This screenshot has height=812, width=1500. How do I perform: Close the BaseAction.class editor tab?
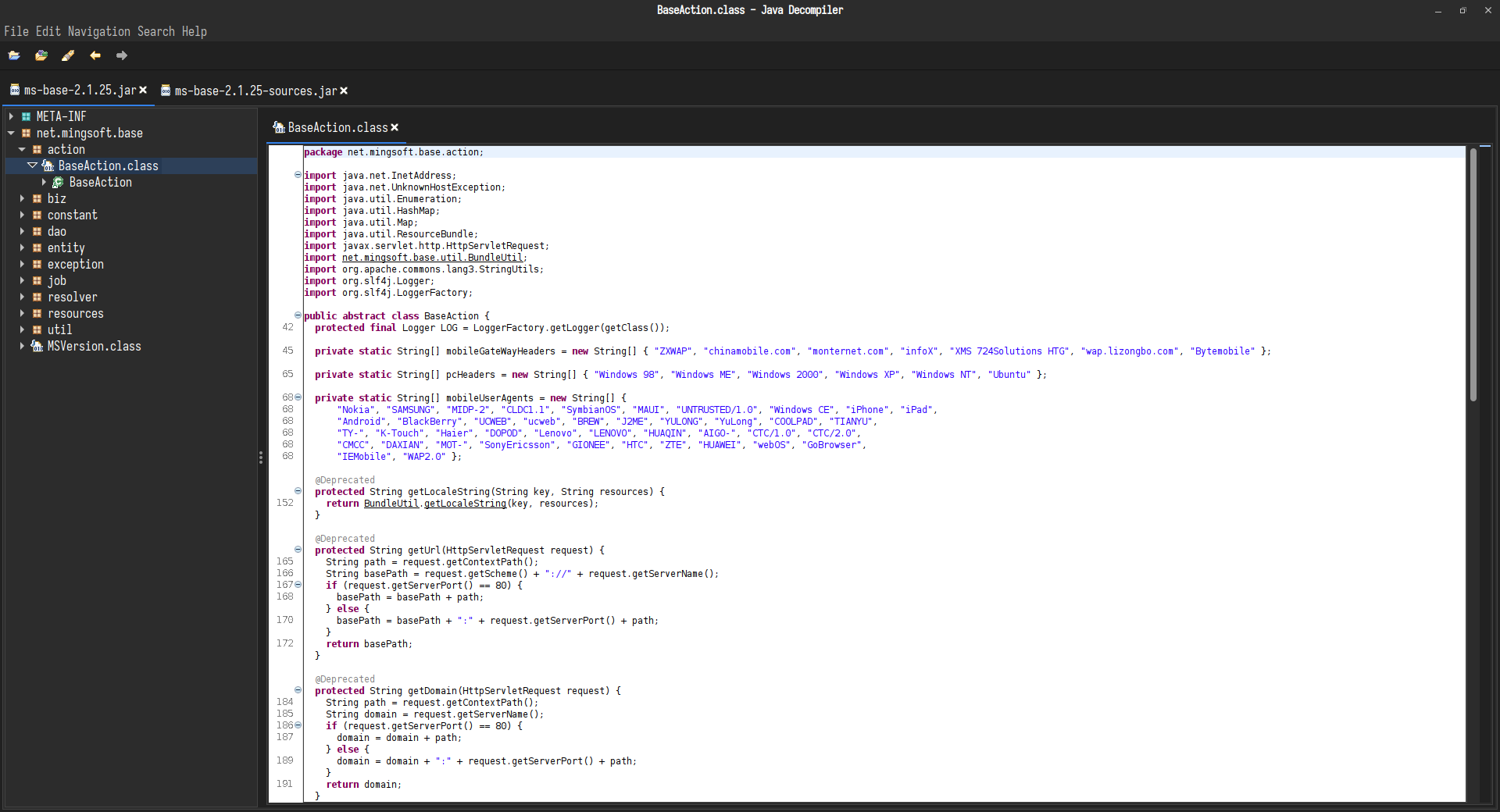[395, 127]
